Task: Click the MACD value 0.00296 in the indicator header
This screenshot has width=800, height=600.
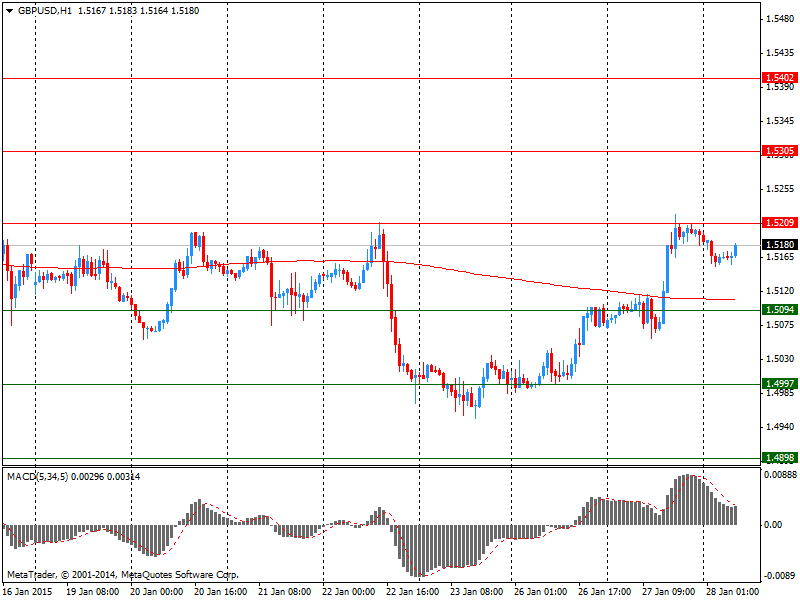Action: [x=87, y=477]
